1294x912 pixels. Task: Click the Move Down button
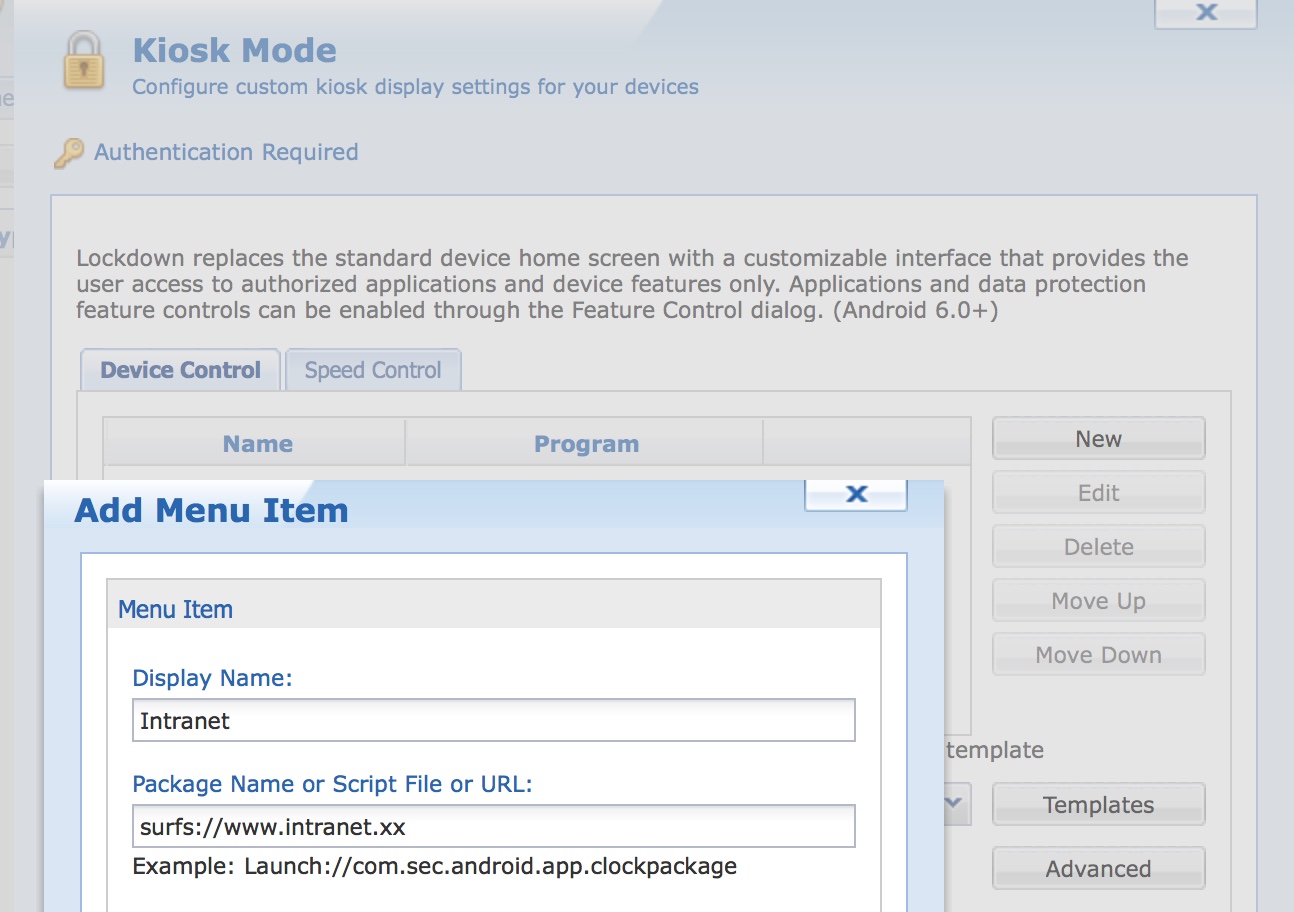1098,655
